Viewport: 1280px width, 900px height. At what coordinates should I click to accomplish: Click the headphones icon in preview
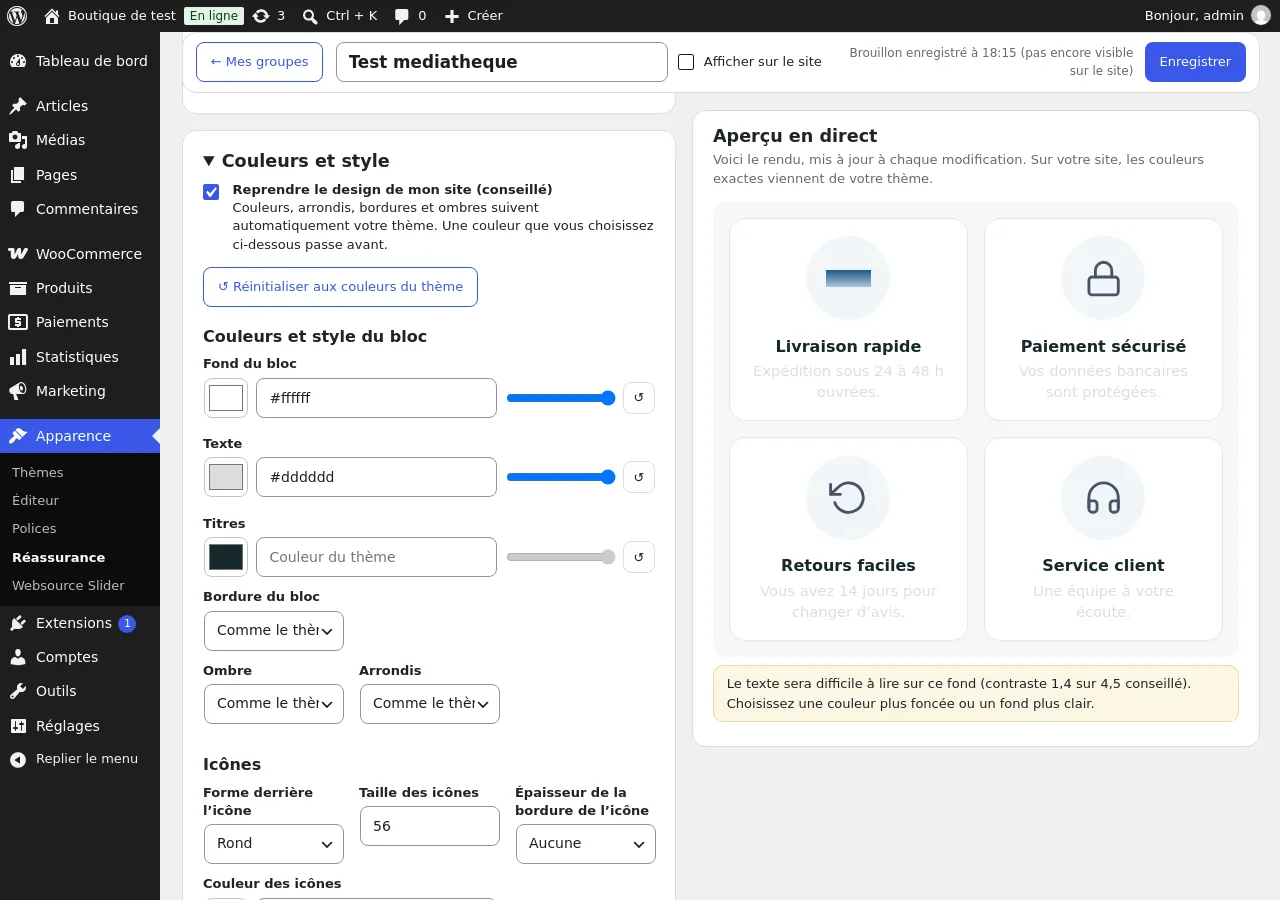click(1103, 497)
